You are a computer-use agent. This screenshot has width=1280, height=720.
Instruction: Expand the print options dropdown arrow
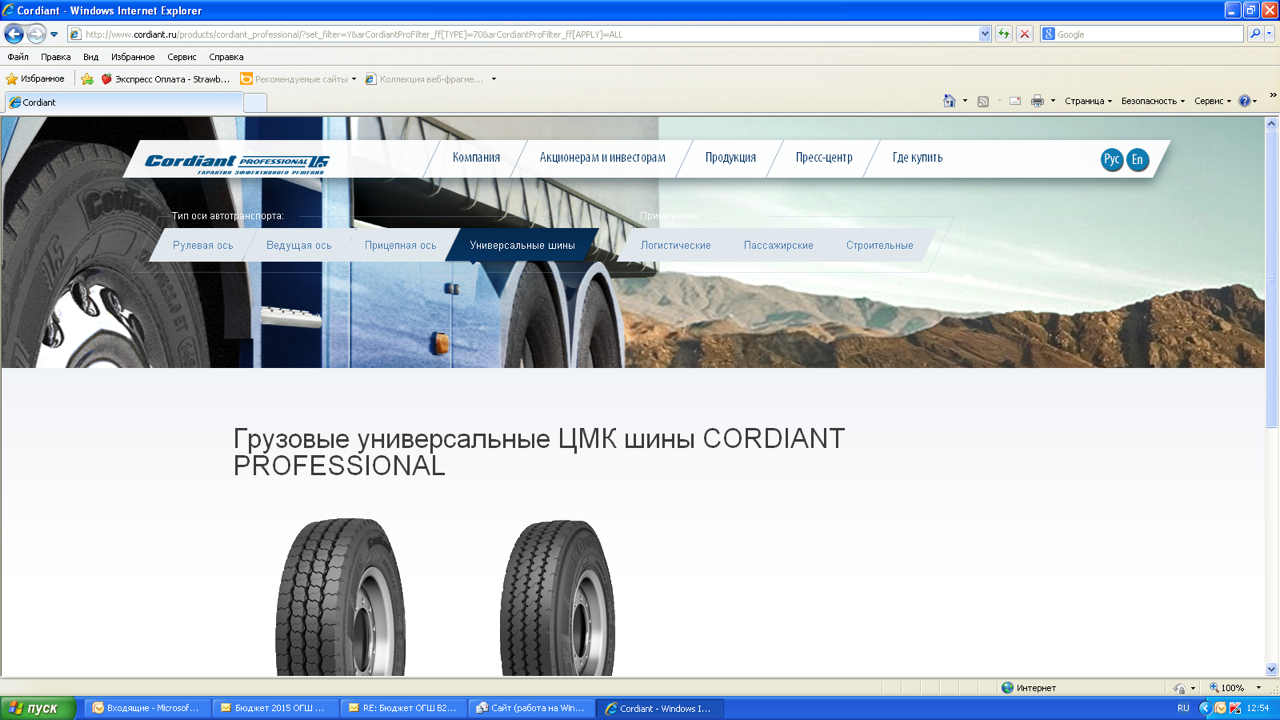click(1053, 101)
